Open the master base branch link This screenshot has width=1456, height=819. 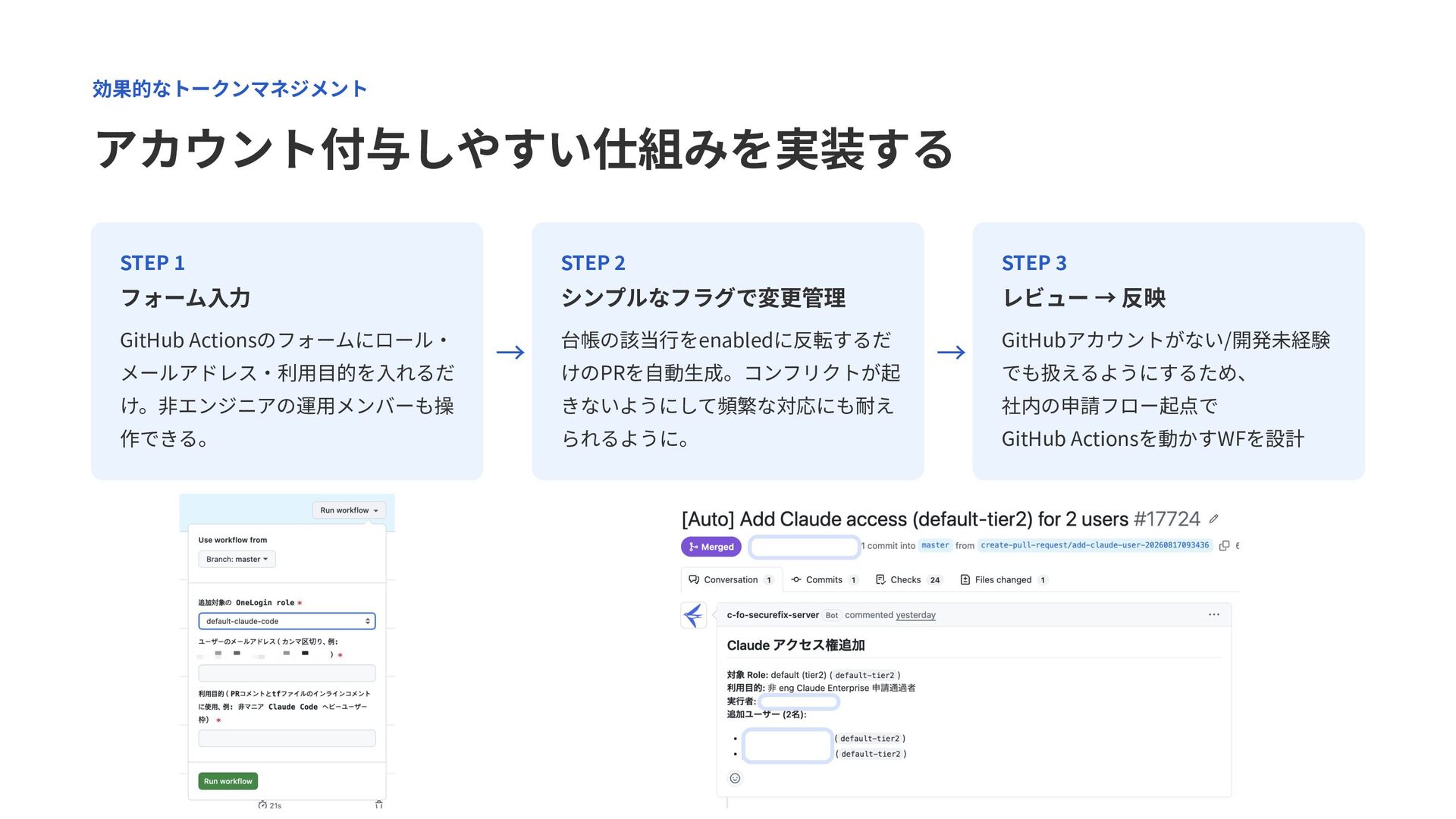point(935,545)
